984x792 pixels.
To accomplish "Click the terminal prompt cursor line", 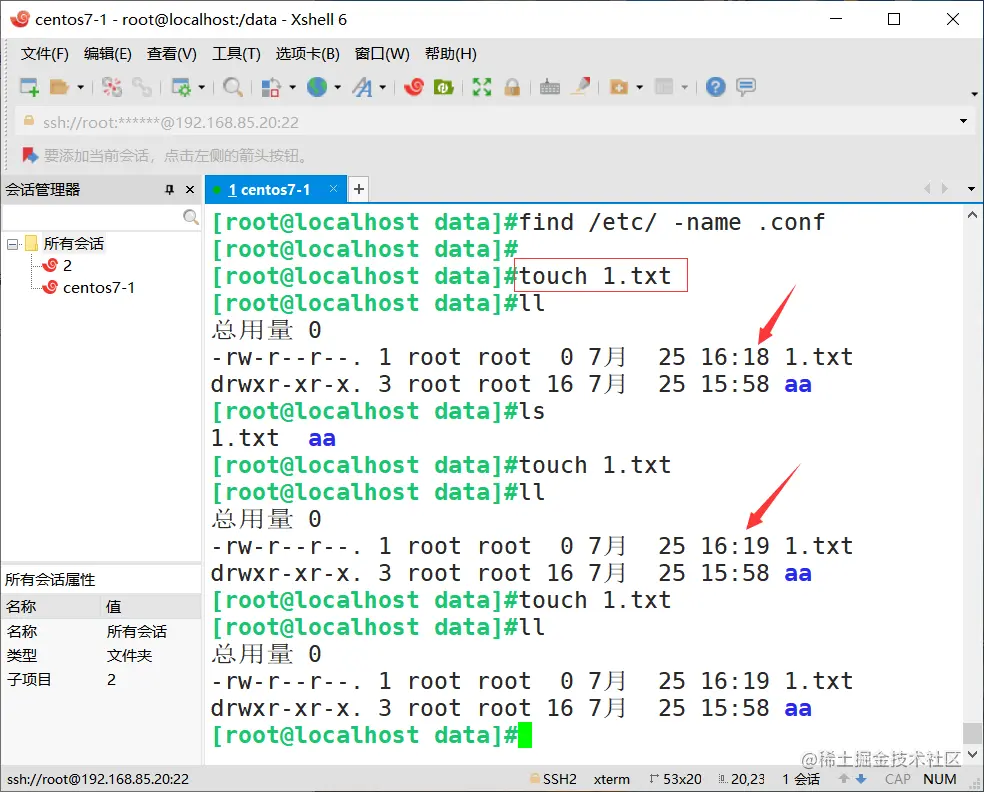I will 372,735.
